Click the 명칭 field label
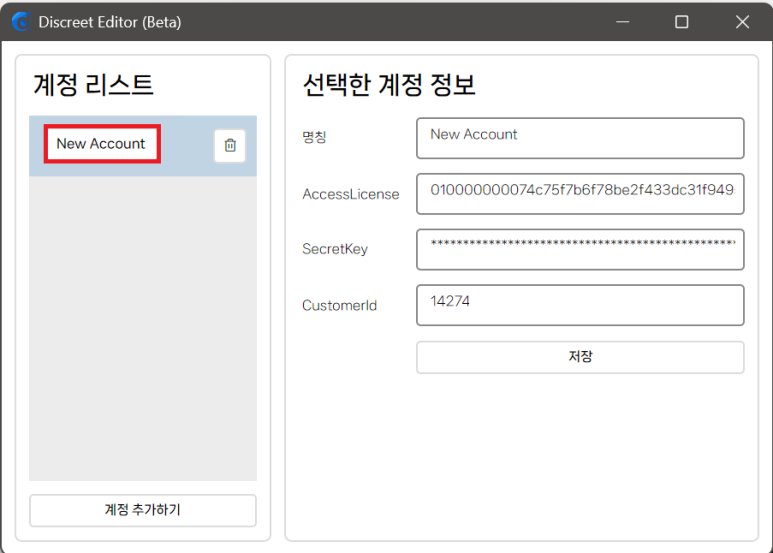 tap(314, 137)
